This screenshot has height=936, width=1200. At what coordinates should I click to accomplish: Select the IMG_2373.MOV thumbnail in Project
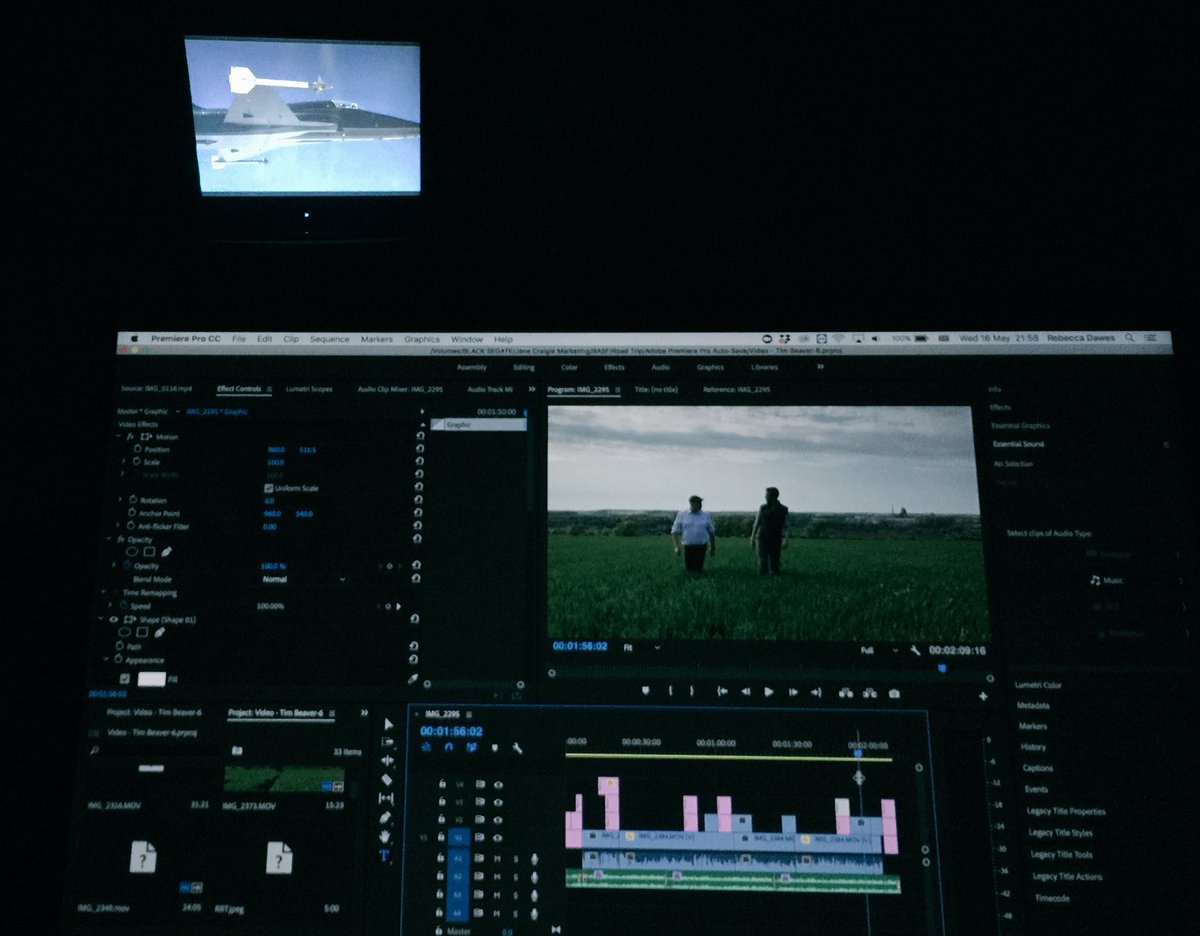tap(283, 779)
